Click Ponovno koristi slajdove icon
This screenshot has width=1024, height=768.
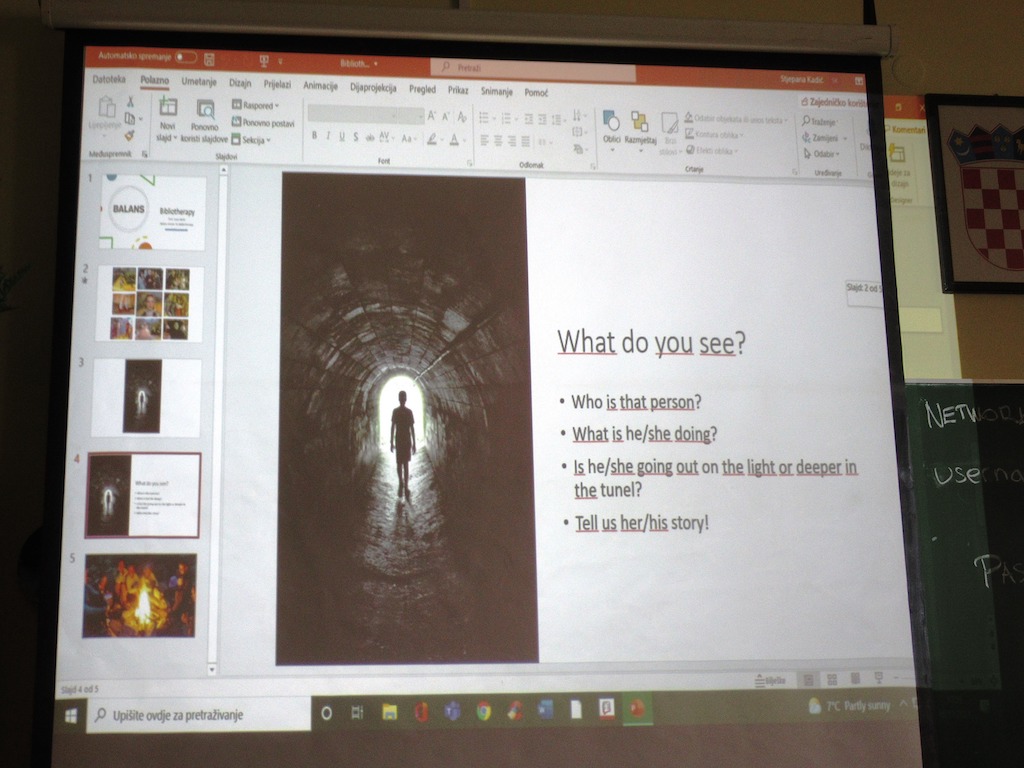coord(206,108)
